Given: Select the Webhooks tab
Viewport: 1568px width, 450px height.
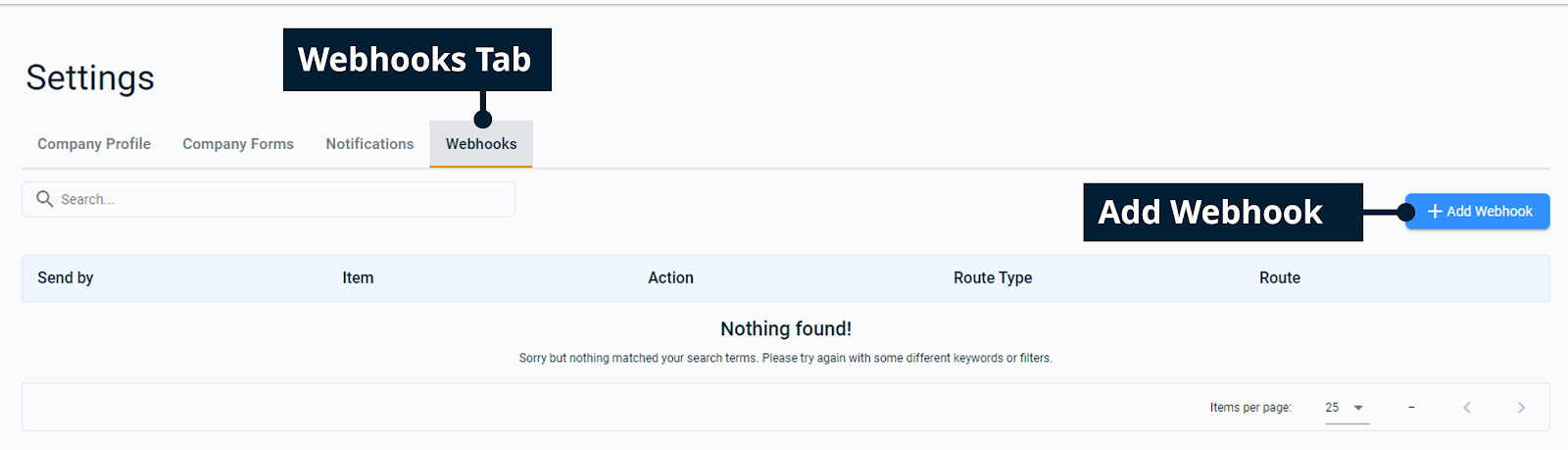Looking at the screenshot, I should click(x=481, y=144).
